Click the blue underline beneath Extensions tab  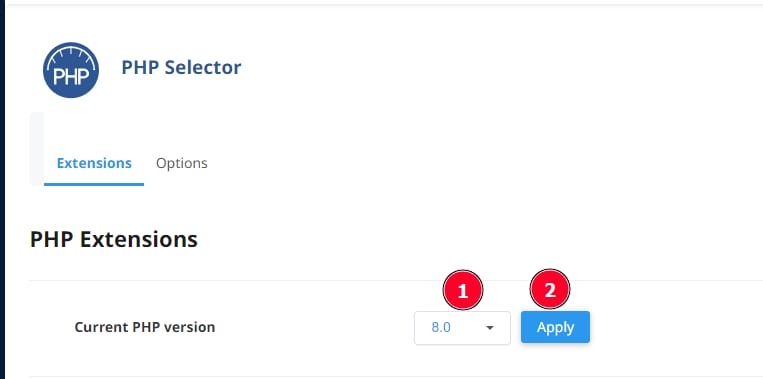pos(94,184)
